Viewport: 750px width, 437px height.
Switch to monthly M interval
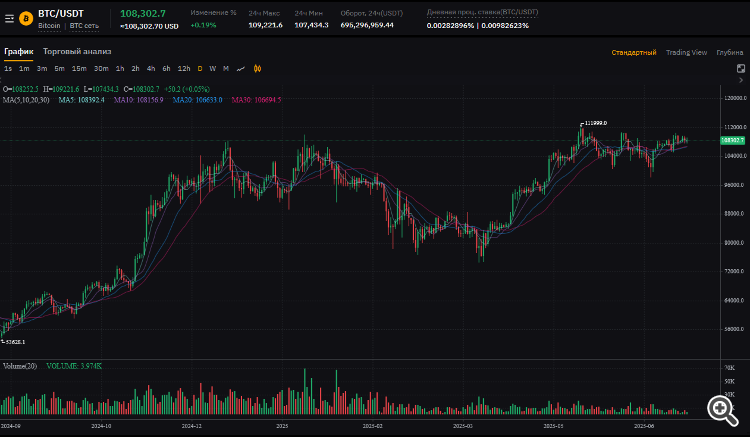pos(226,69)
